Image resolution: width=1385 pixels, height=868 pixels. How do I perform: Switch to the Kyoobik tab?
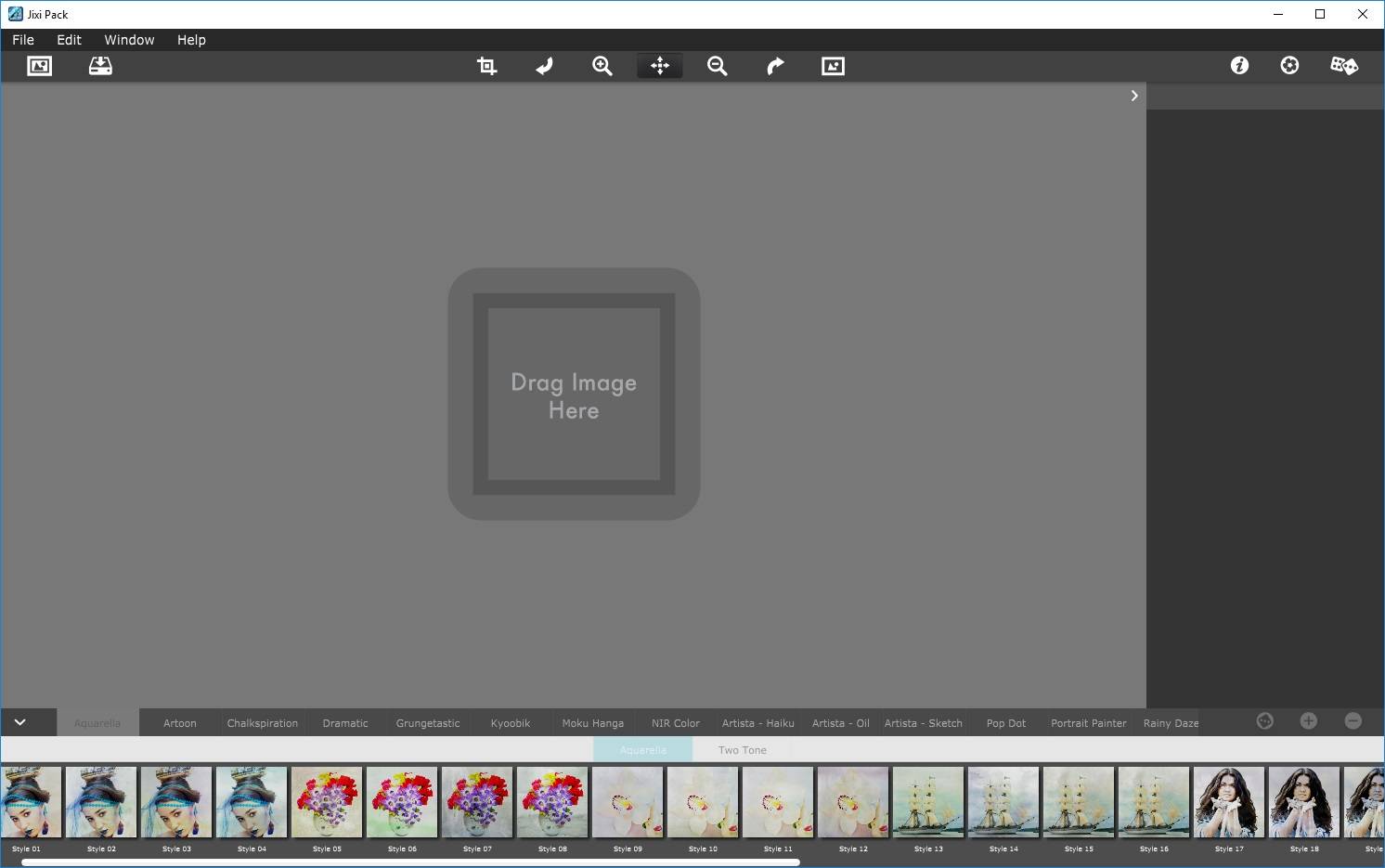[511, 723]
